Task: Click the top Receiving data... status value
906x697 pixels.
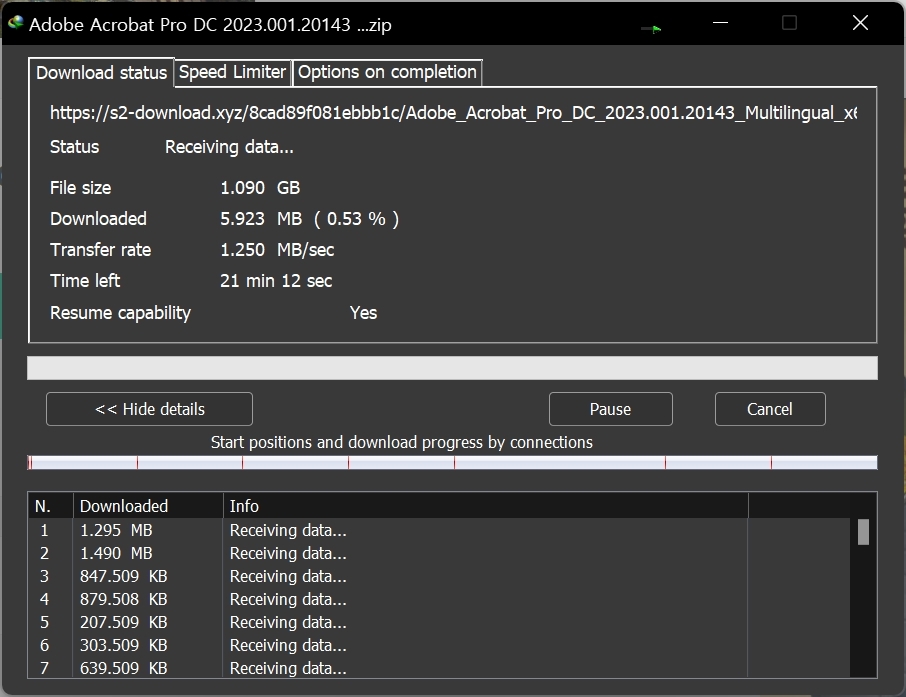Action: (229, 147)
